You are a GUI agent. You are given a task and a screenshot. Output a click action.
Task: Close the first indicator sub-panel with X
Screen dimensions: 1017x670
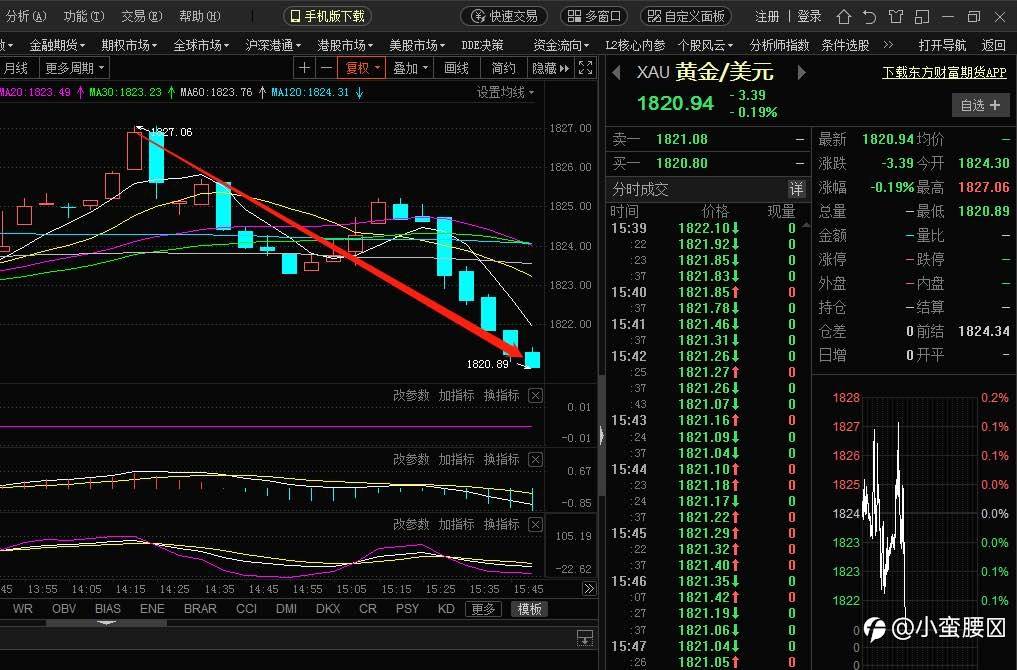pyautogui.click(x=535, y=396)
